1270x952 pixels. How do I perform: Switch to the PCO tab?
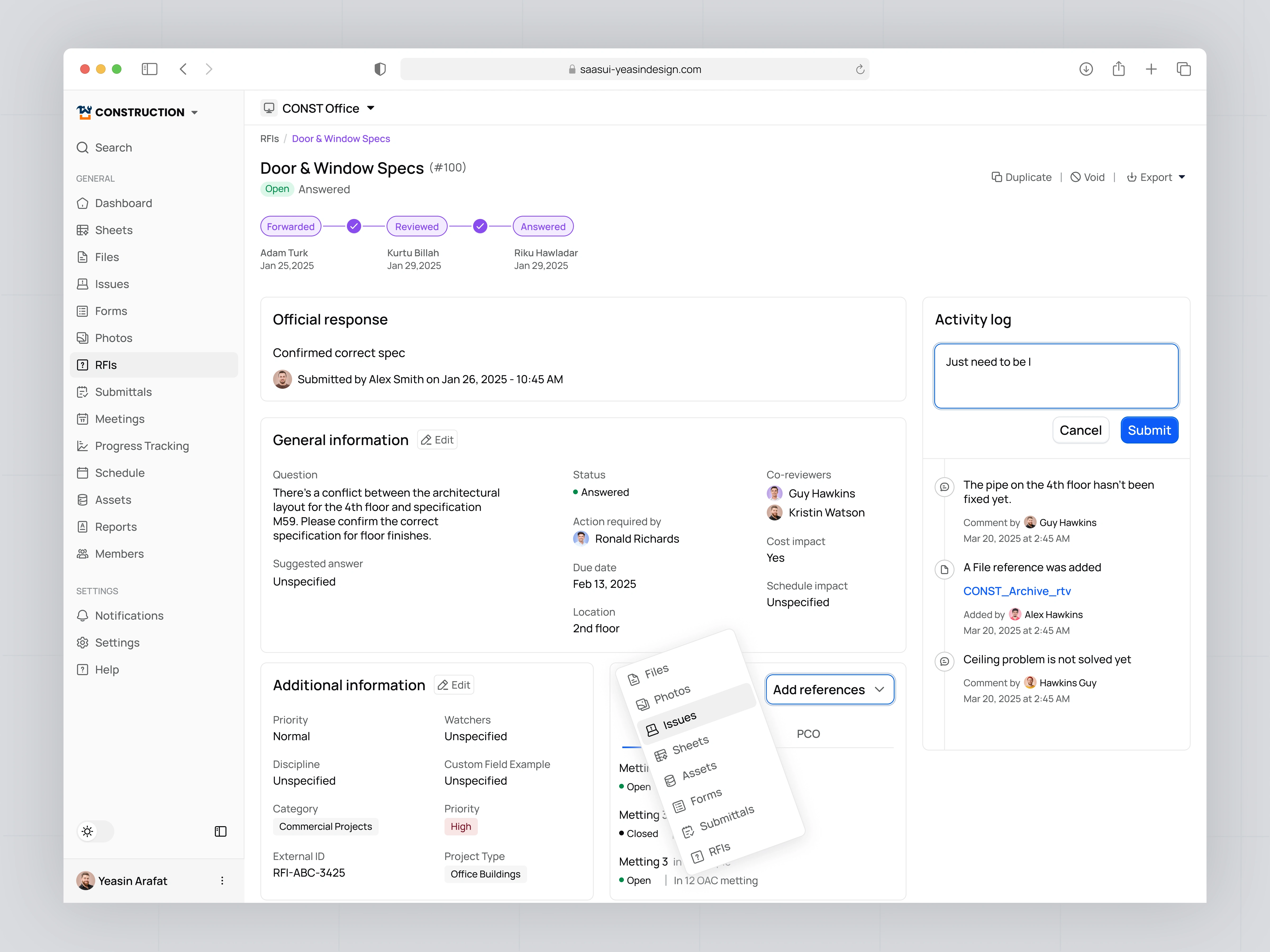coord(808,734)
